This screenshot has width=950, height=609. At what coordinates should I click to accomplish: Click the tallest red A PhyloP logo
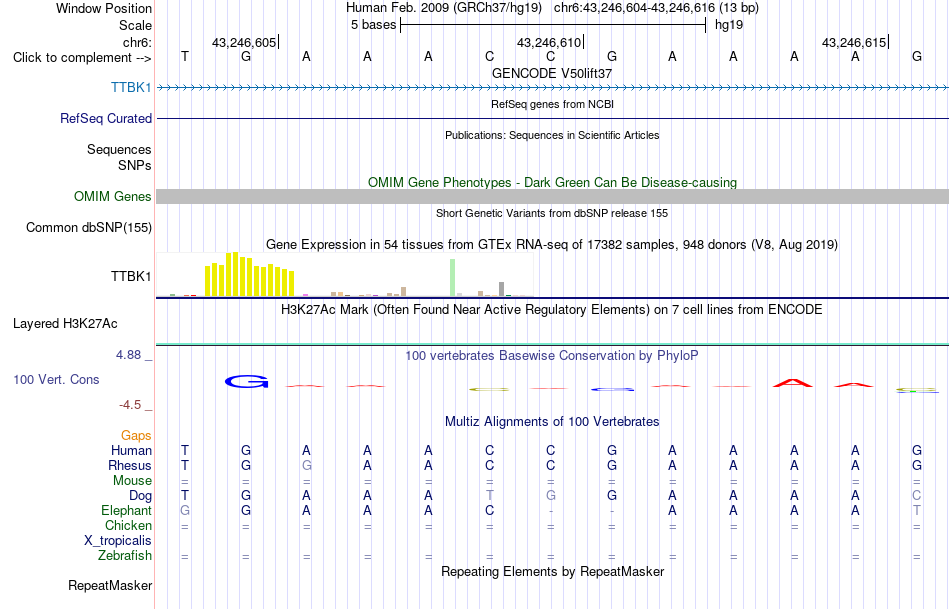793,383
